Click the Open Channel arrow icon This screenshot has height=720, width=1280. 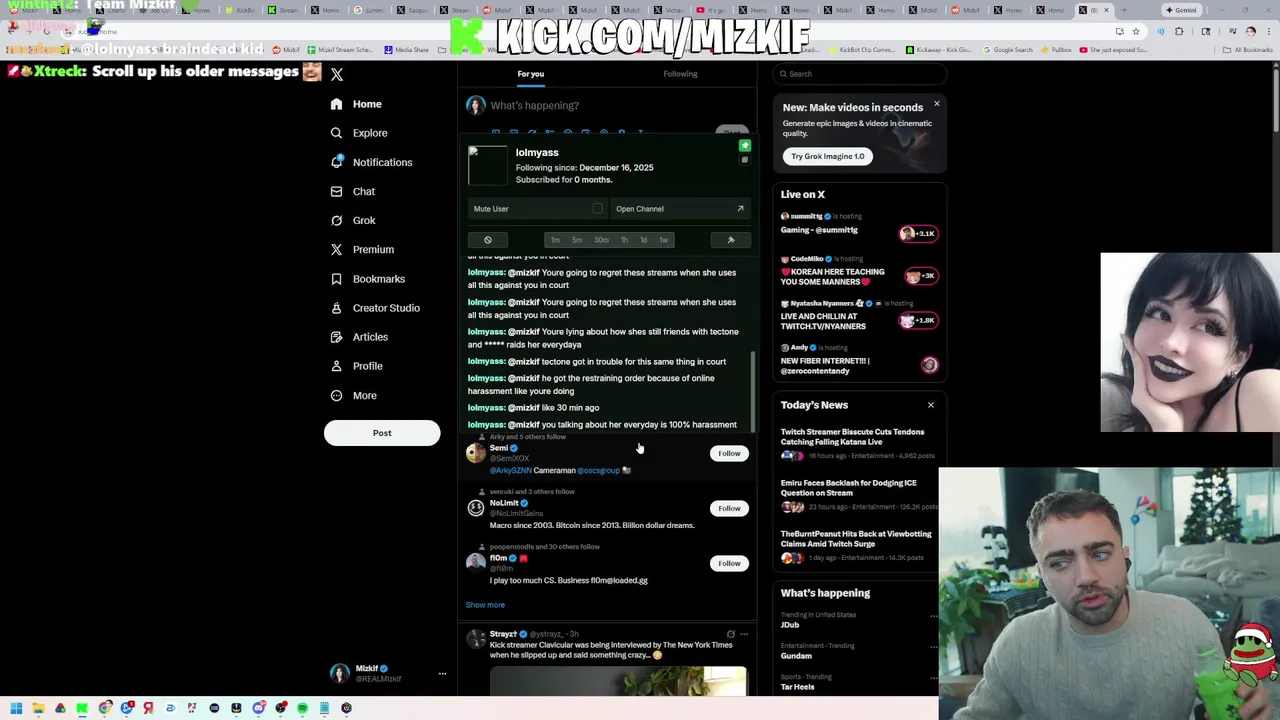pos(740,209)
